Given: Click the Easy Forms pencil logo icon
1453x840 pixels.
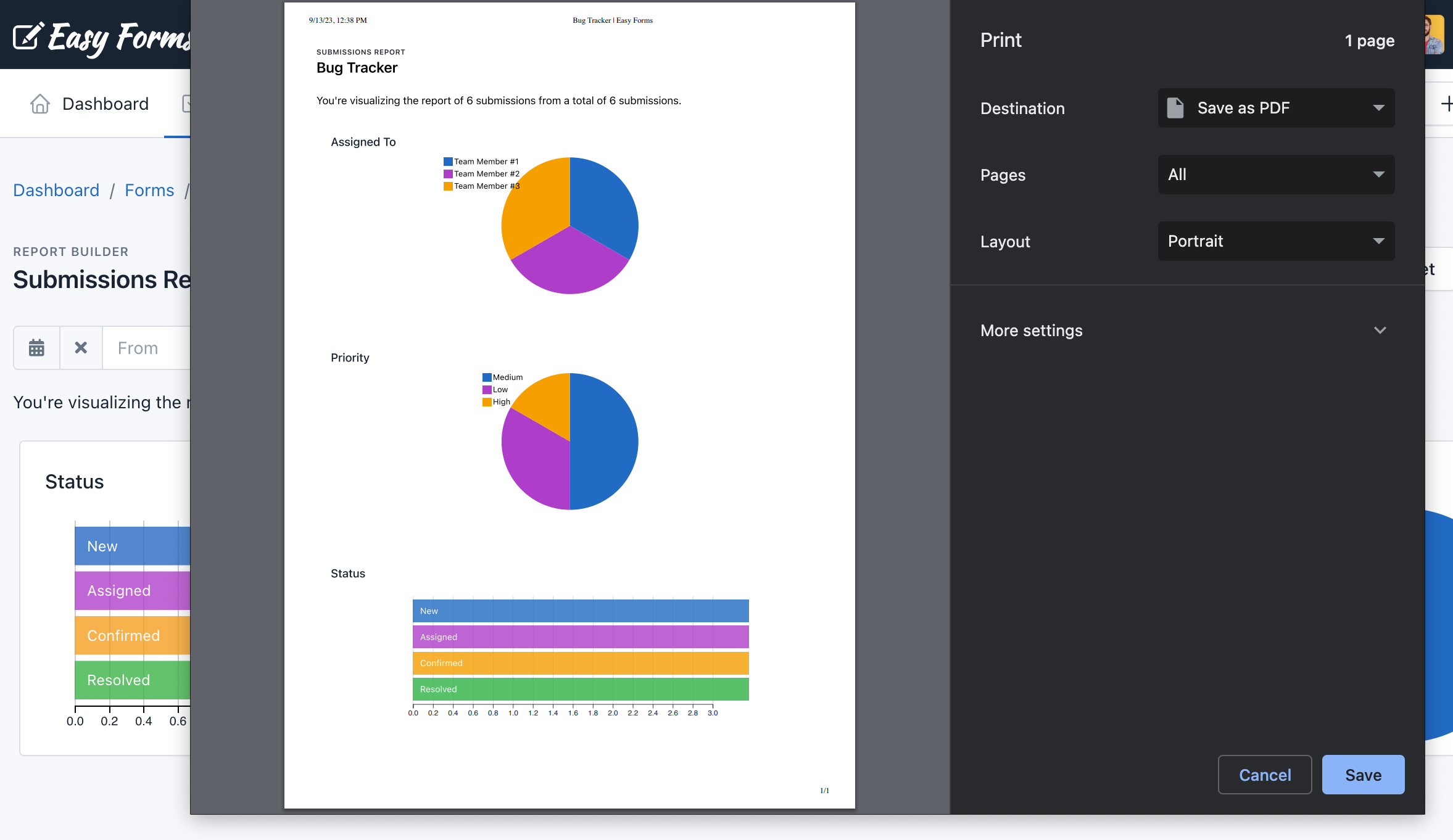Looking at the screenshot, I should point(29,36).
